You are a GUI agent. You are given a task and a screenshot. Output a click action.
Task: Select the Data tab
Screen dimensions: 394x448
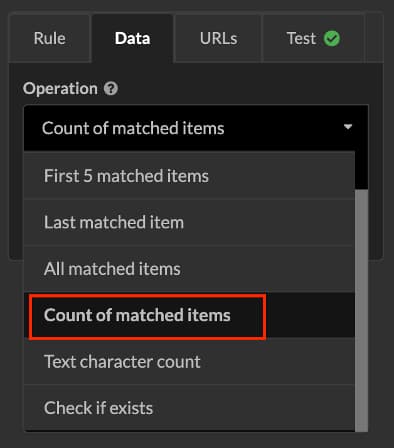[x=132, y=38]
